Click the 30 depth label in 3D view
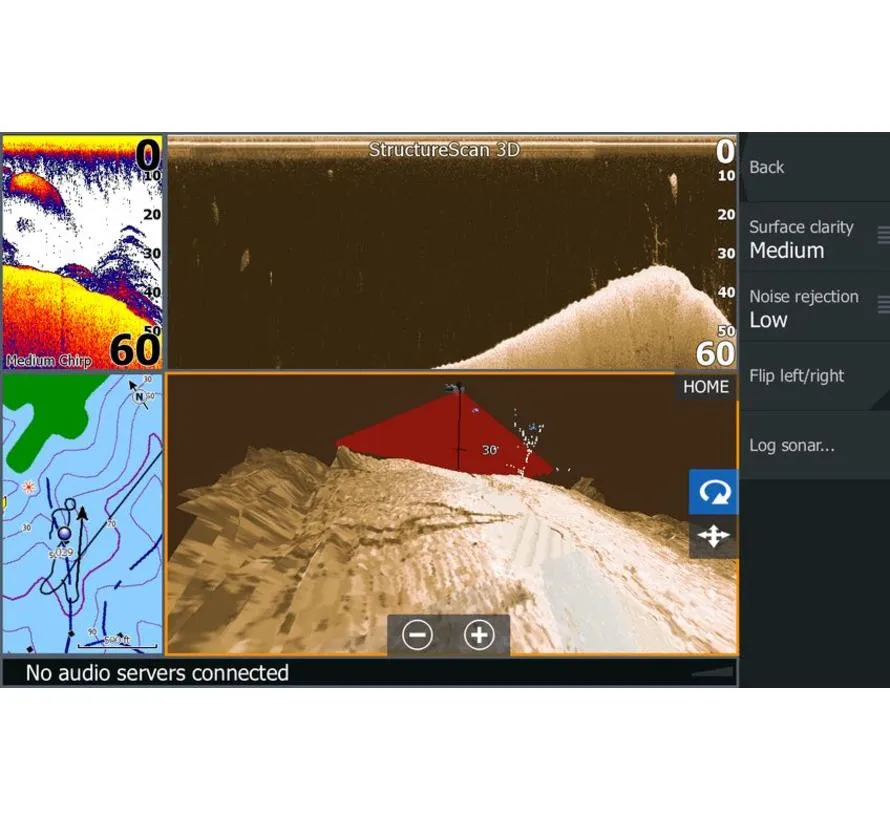Image resolution: width=890 pixels, height=820 pixels. coord(490,450)
